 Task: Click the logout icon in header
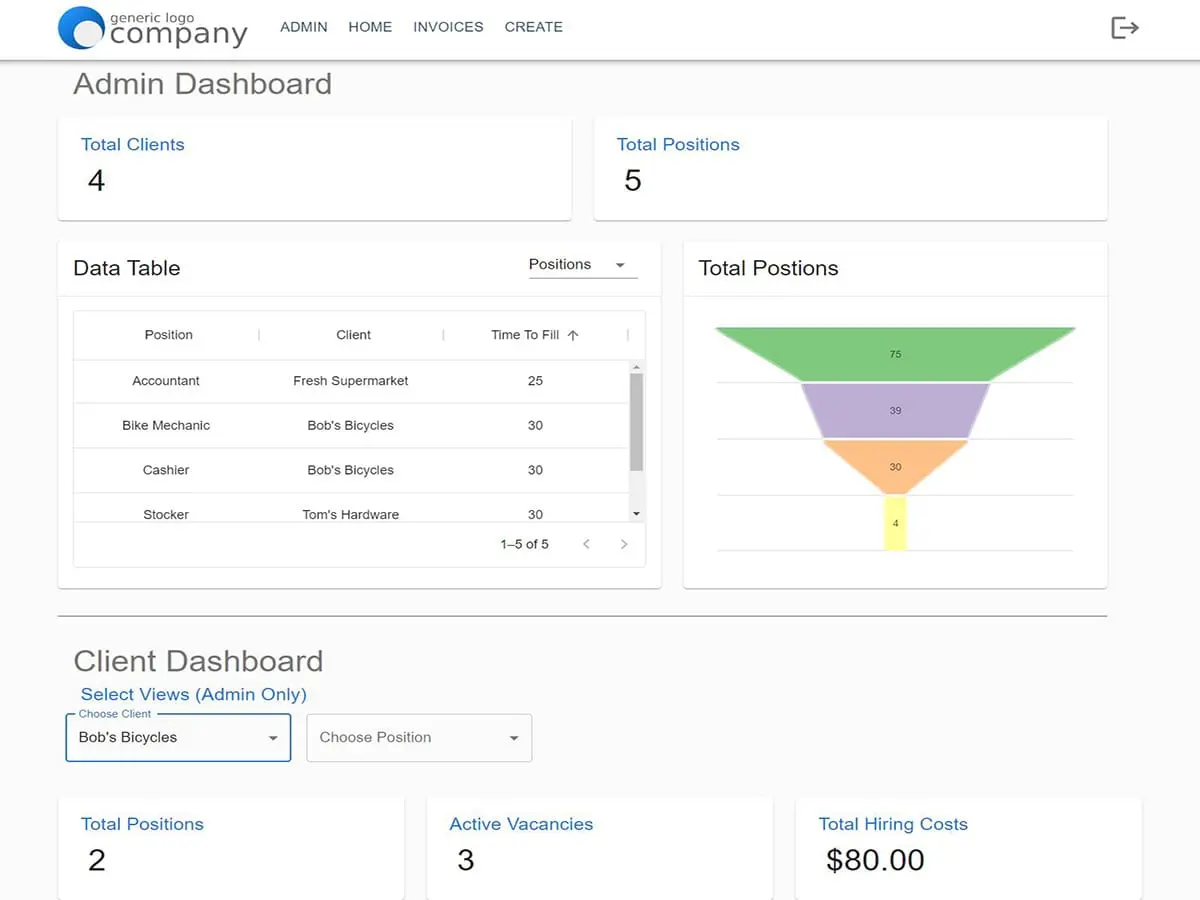coord(1125,28)
